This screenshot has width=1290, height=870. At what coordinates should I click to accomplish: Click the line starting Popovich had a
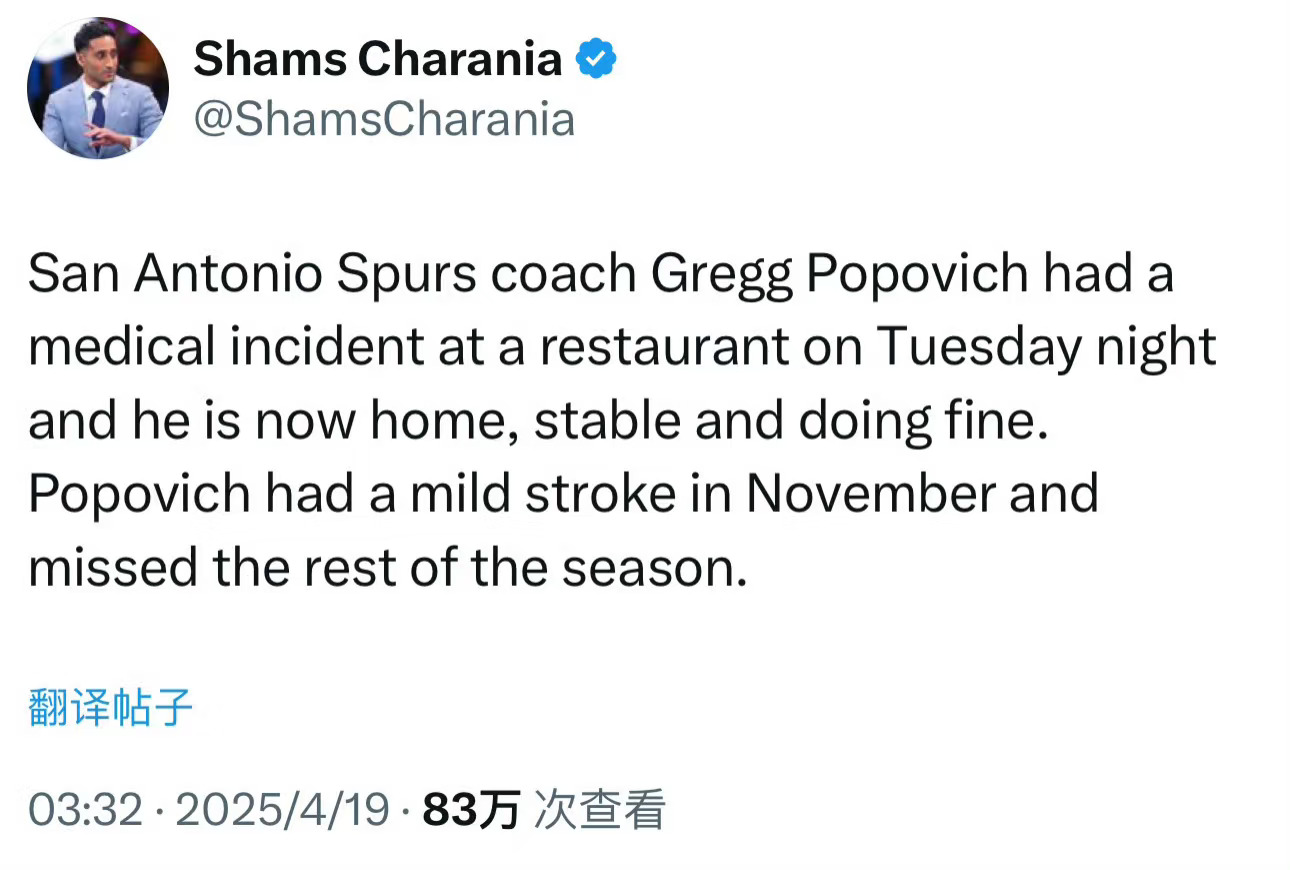coord(563,494)
